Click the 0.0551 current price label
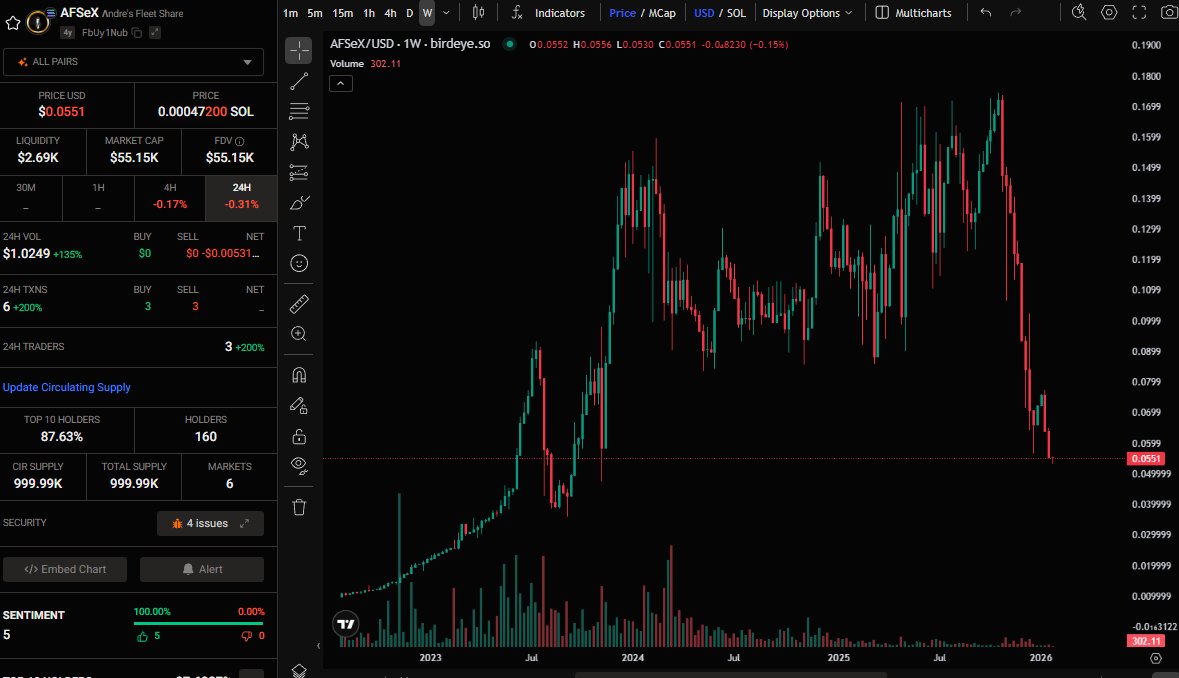The height and width of the screenshot is (678, 1179). point(1145,459)
